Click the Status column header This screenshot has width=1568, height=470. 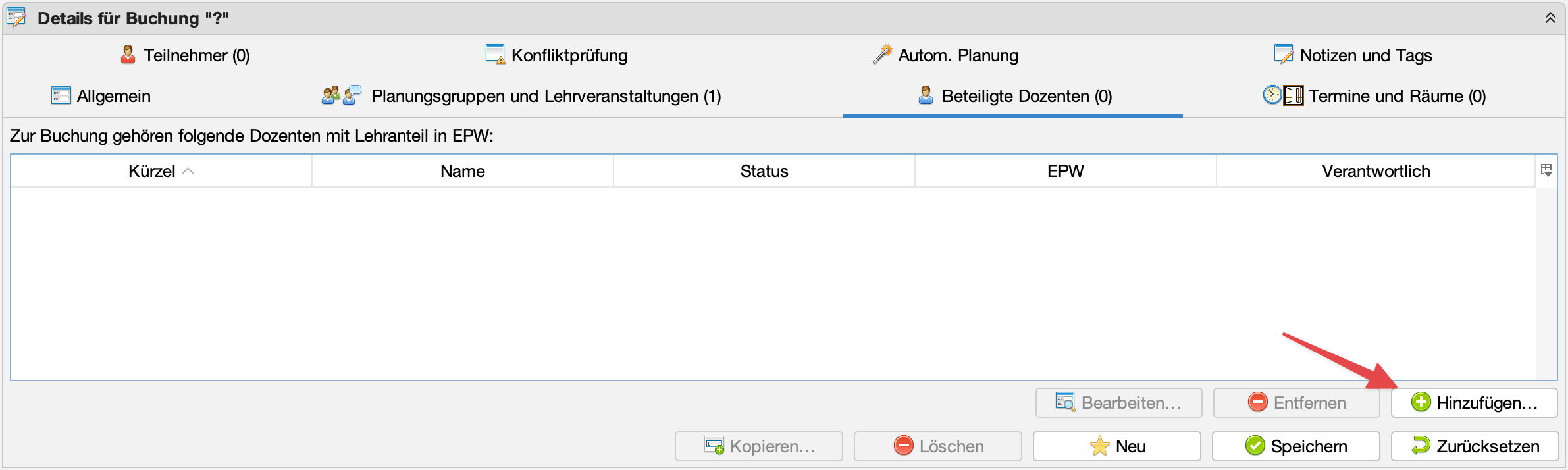764,171
